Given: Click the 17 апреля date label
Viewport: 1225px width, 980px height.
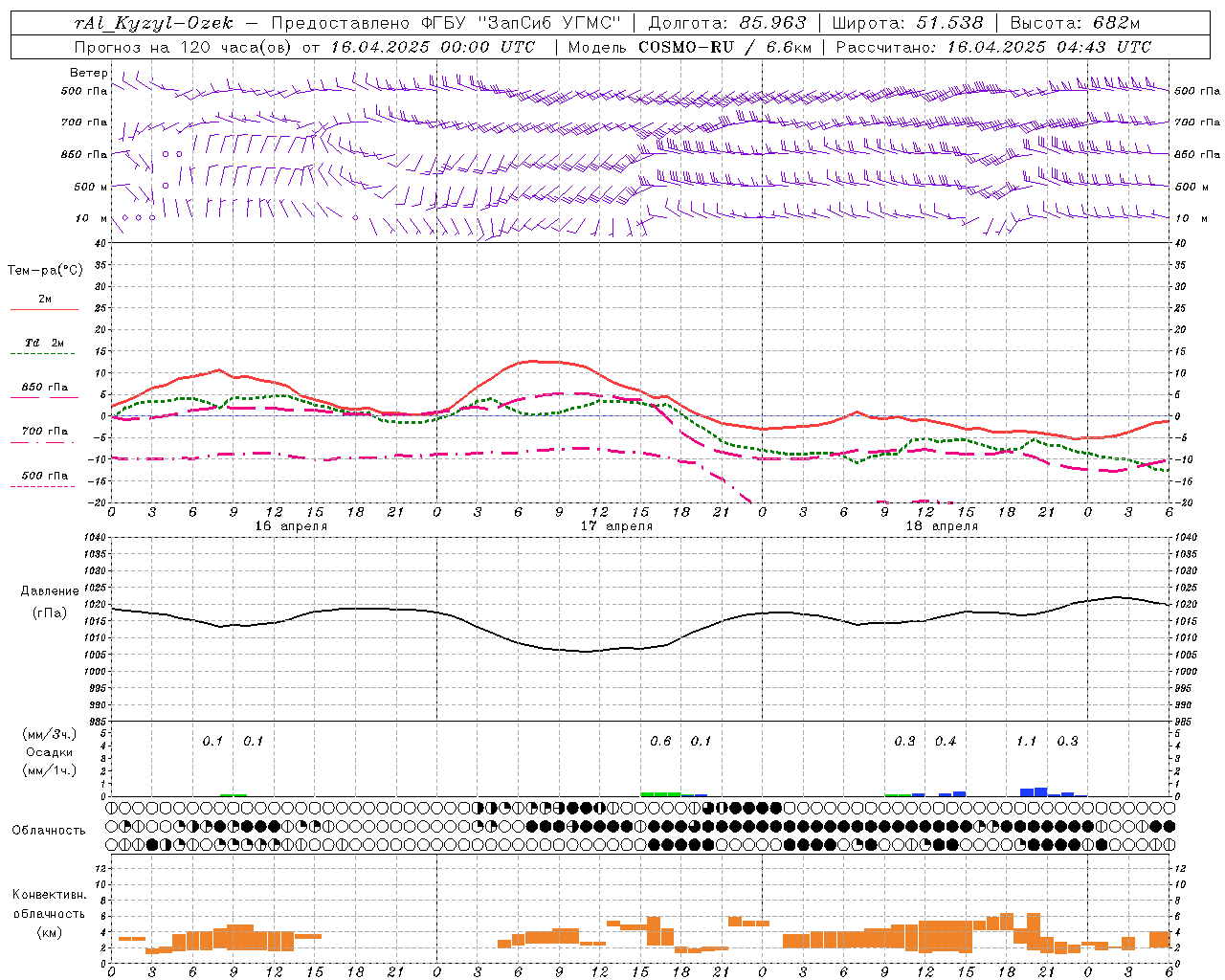Looking at the screenshot, I should pyautogui.click(x=616, y=526).
